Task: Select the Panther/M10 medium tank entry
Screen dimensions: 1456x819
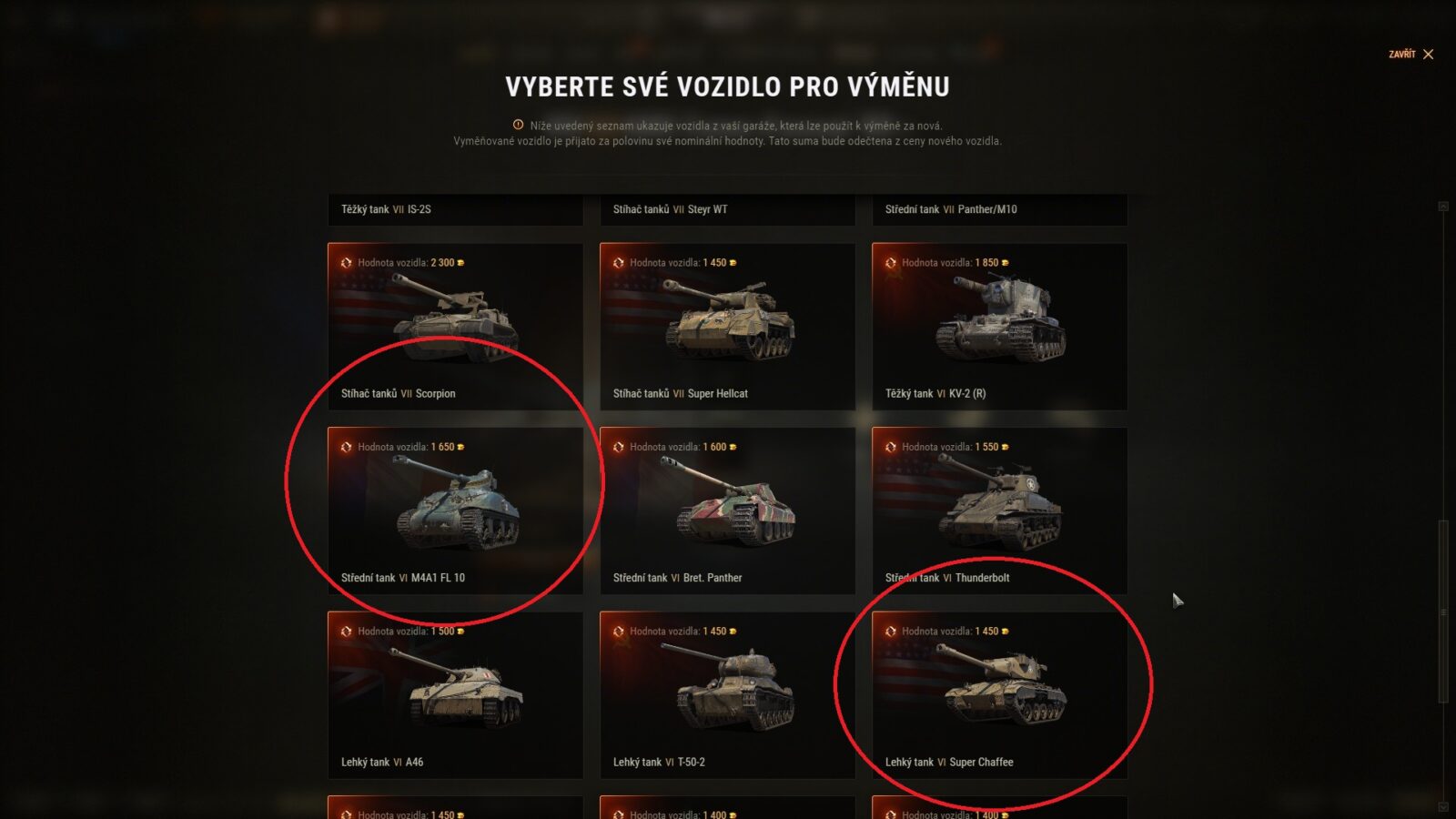Action: point(999,210)
